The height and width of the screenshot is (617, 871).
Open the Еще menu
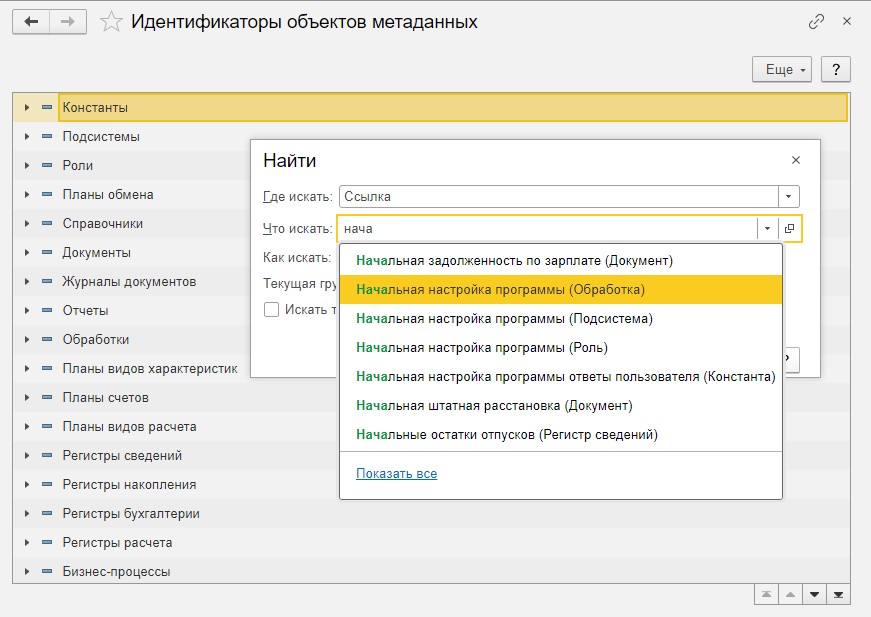(782, 69)
